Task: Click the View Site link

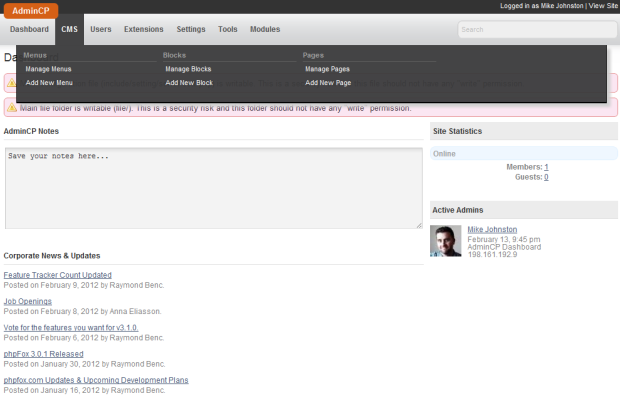Action: coord(603,6)
